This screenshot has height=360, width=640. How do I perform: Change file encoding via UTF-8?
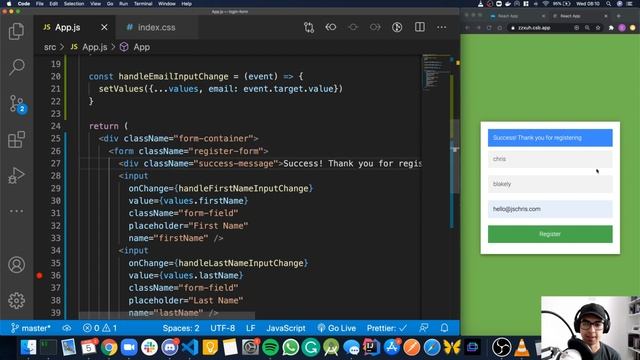[222, 328]
